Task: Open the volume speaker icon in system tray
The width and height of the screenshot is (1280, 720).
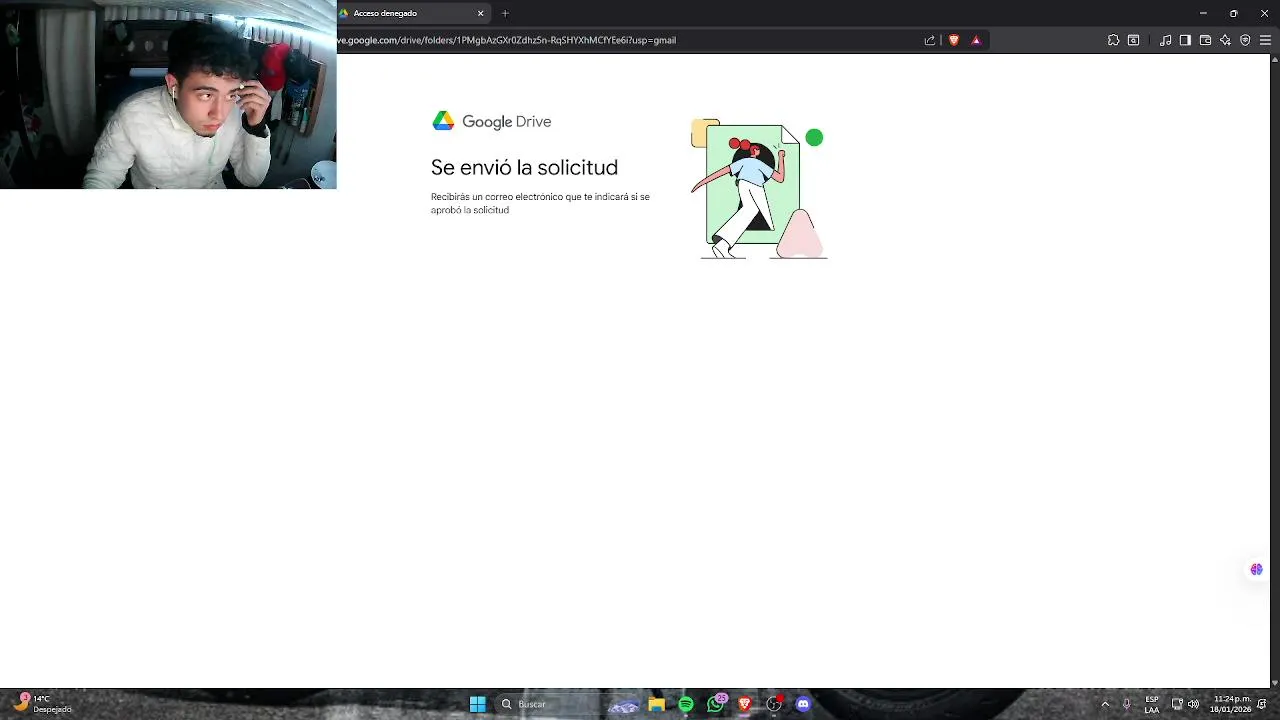Action: 1193,704
